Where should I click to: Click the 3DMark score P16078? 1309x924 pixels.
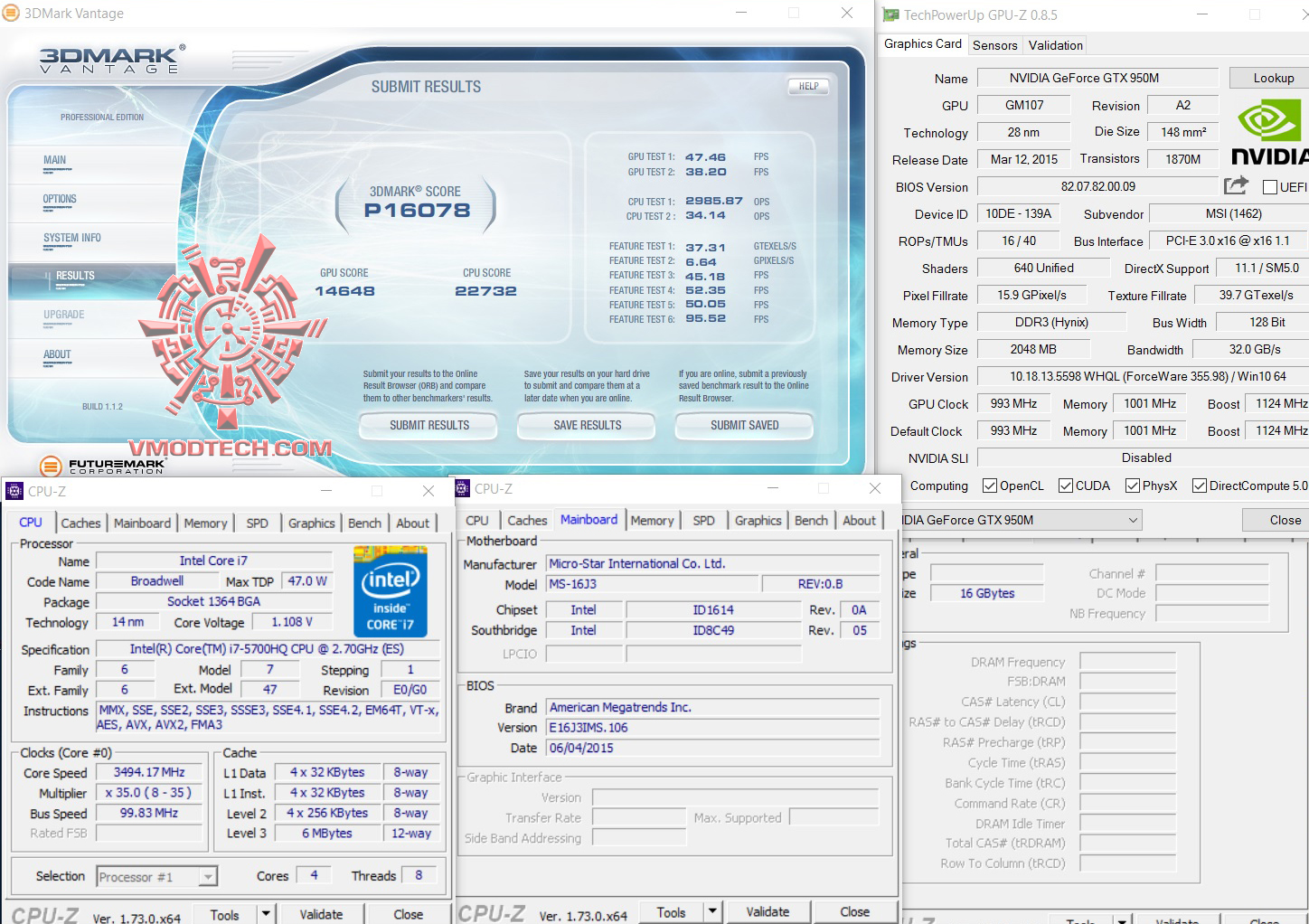coord(417,210)
